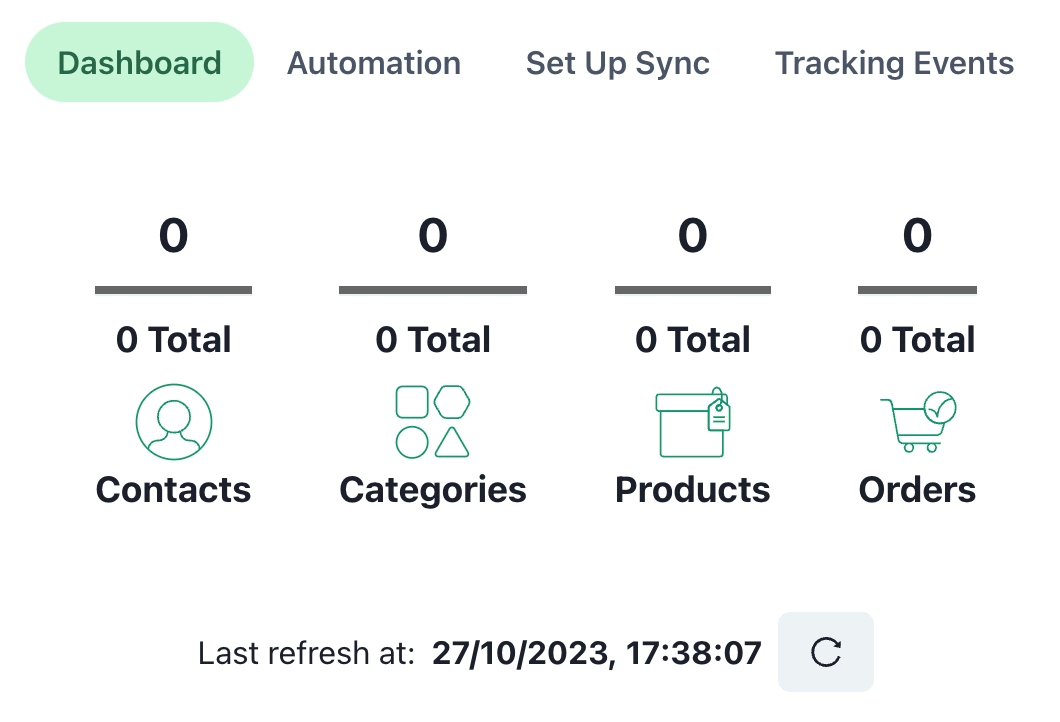Click the last refresh timestamp
The image size is (1060, 722).
click(x=597, y=653)
